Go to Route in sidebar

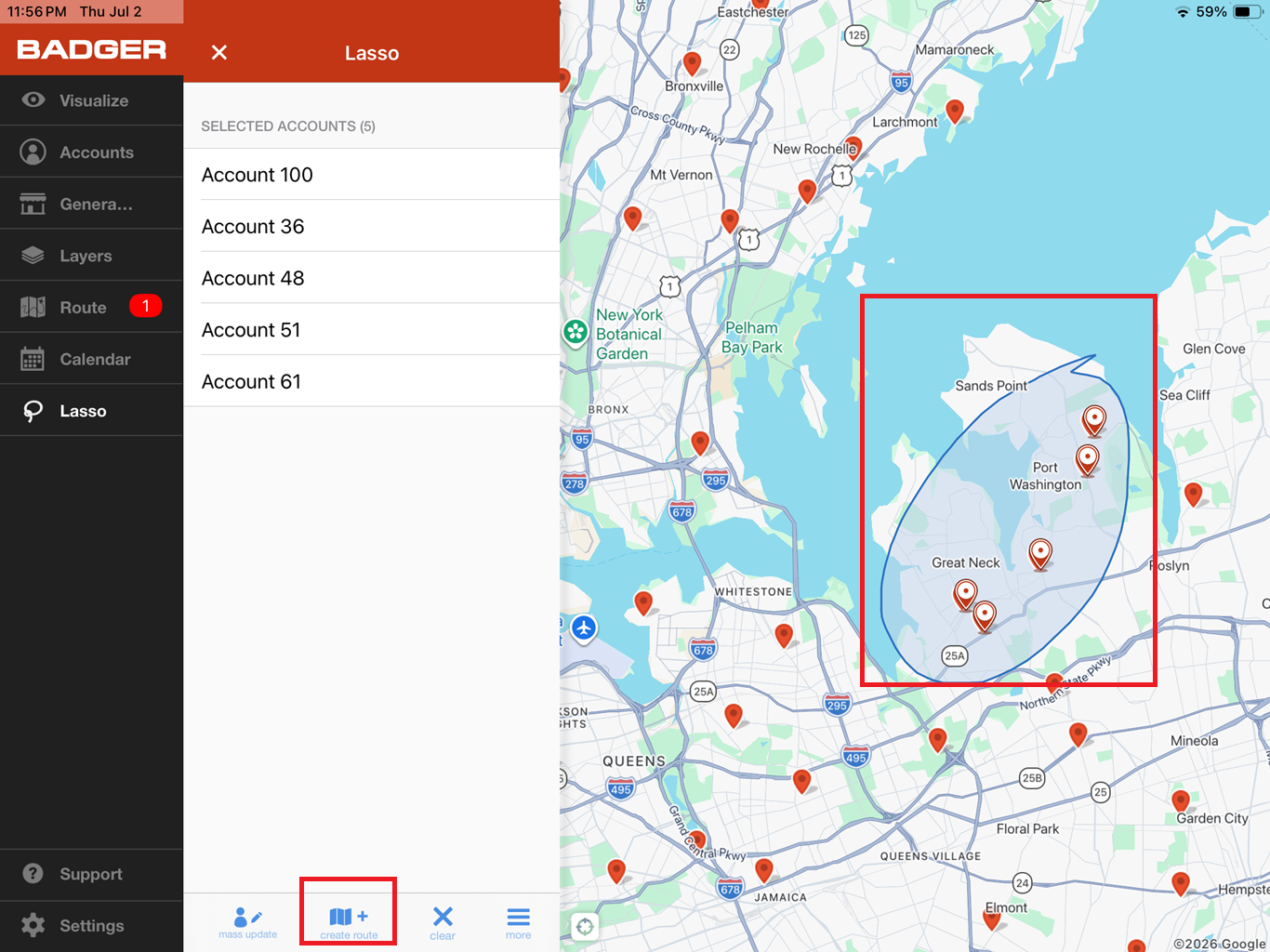point(91,307)
